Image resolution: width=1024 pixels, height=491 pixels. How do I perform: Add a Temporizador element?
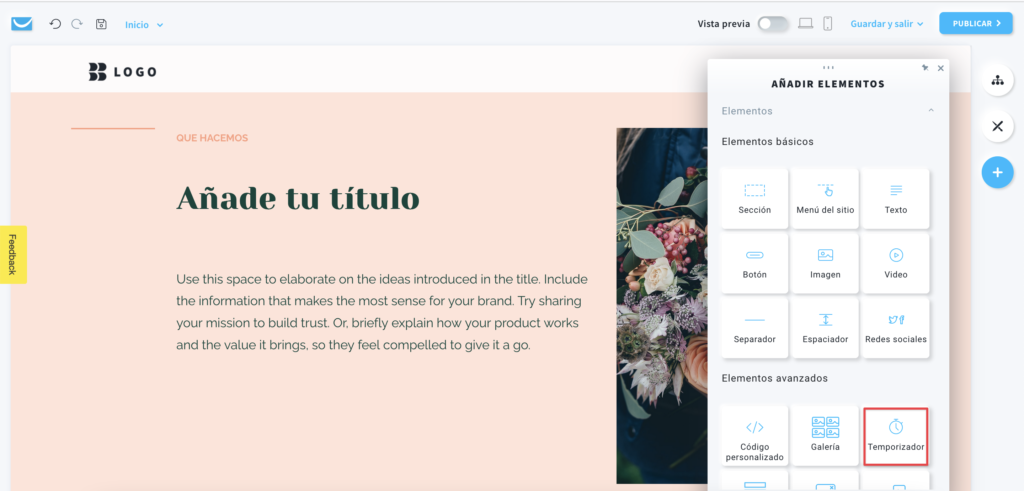(895, 436)
